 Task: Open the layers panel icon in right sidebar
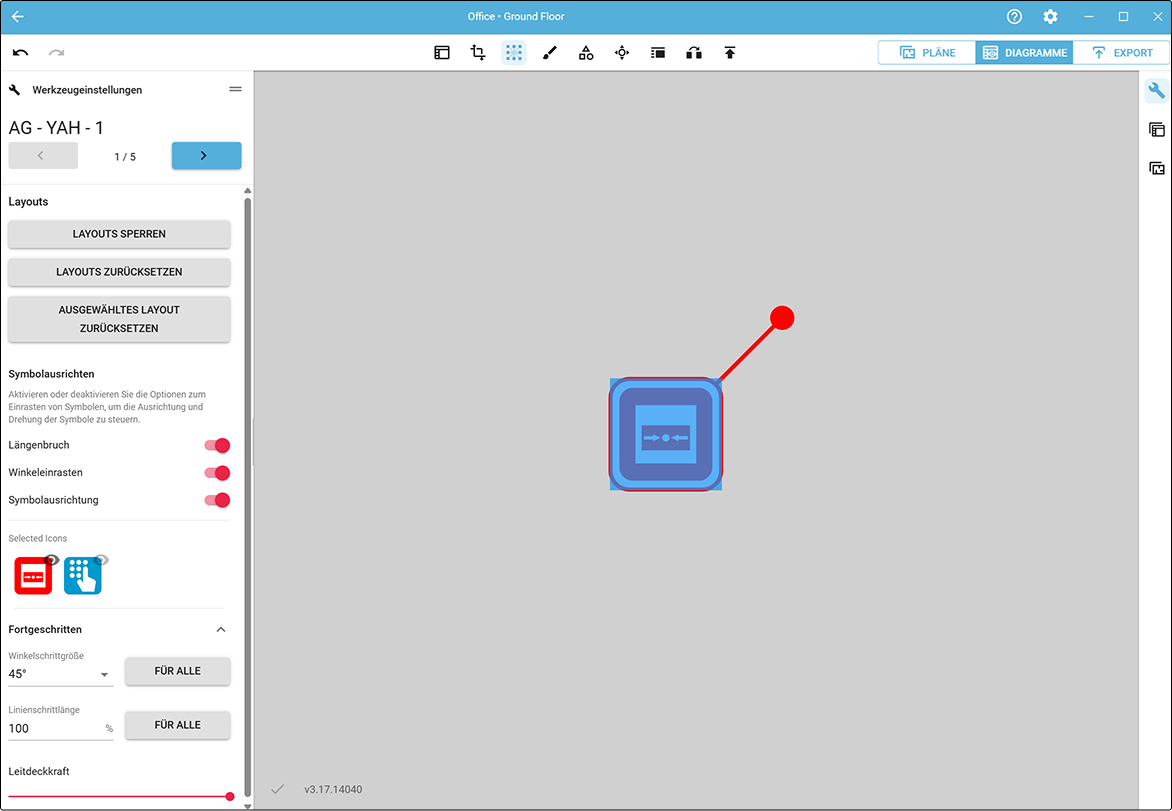pyautogui.click(x=1156, y=130)
